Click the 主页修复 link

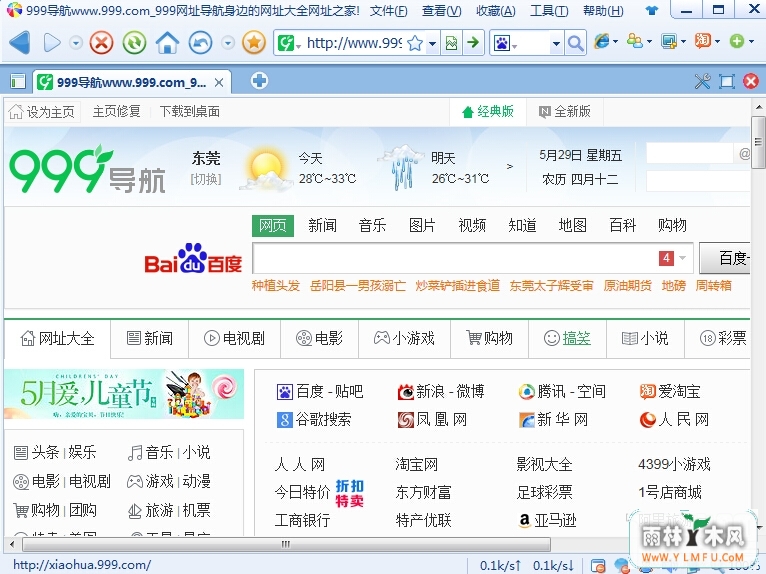click(x=117, y=112)
